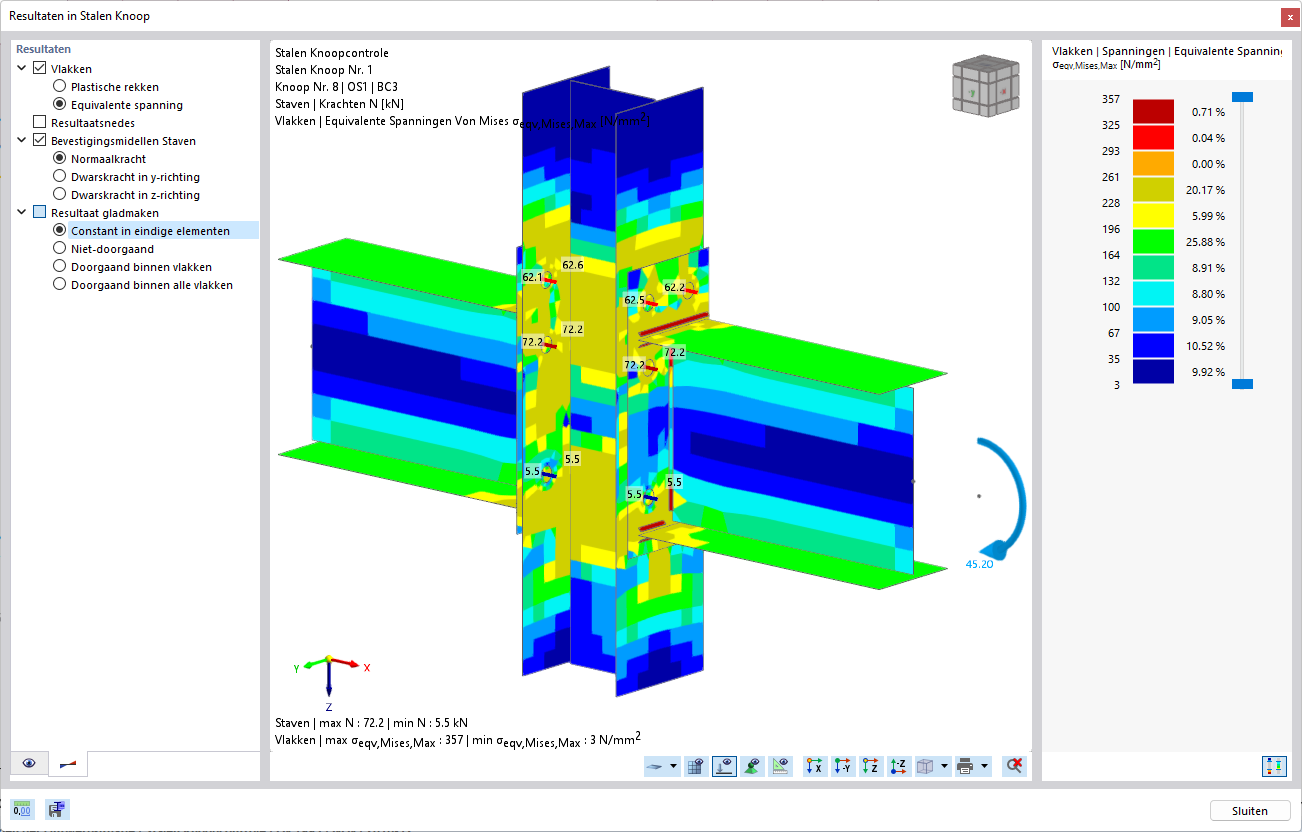Collapse the Vlakken tree node

[22, 69]
